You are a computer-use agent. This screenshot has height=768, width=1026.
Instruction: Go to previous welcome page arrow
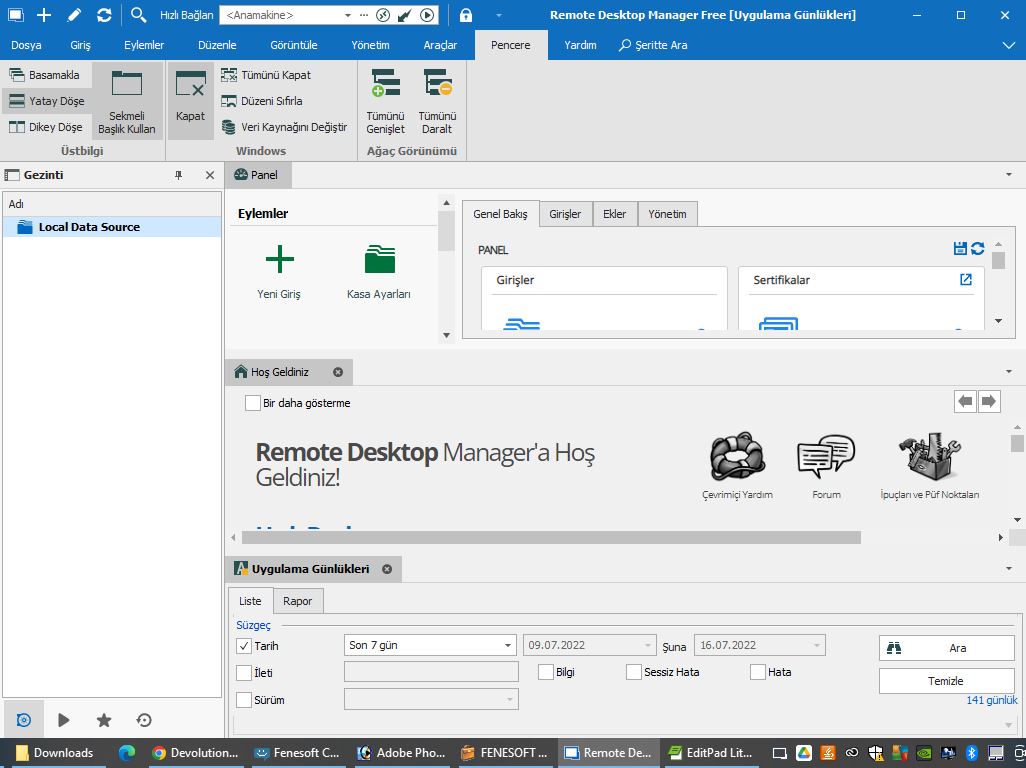965,401
